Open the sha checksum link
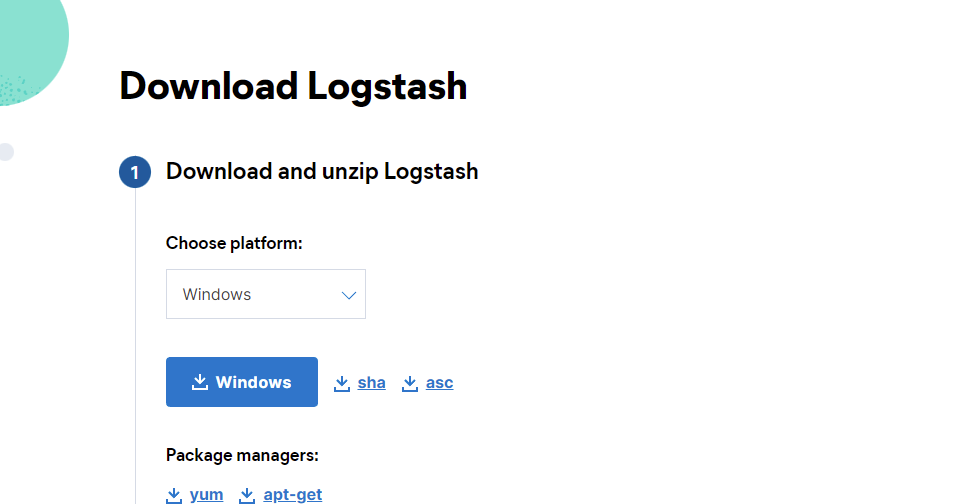Viewport: 963px width, 504px height. tap(372, 382)
